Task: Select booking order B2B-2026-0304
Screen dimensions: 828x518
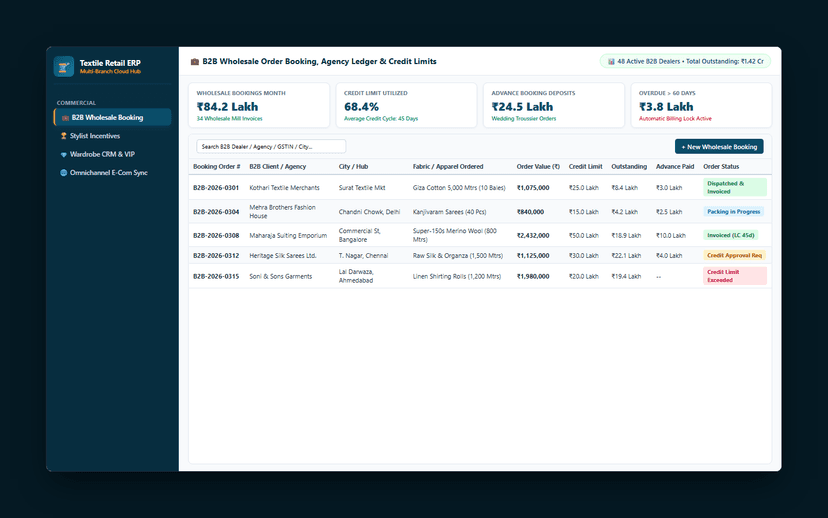Action: [x=216, y=212]
